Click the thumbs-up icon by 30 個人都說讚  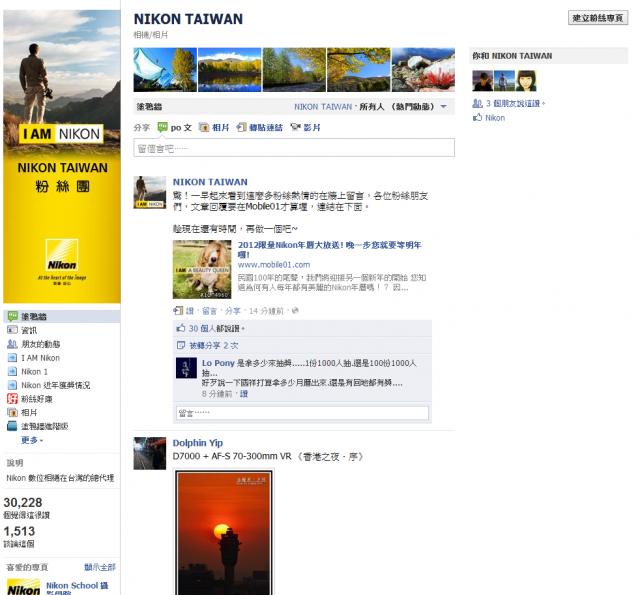180,328
